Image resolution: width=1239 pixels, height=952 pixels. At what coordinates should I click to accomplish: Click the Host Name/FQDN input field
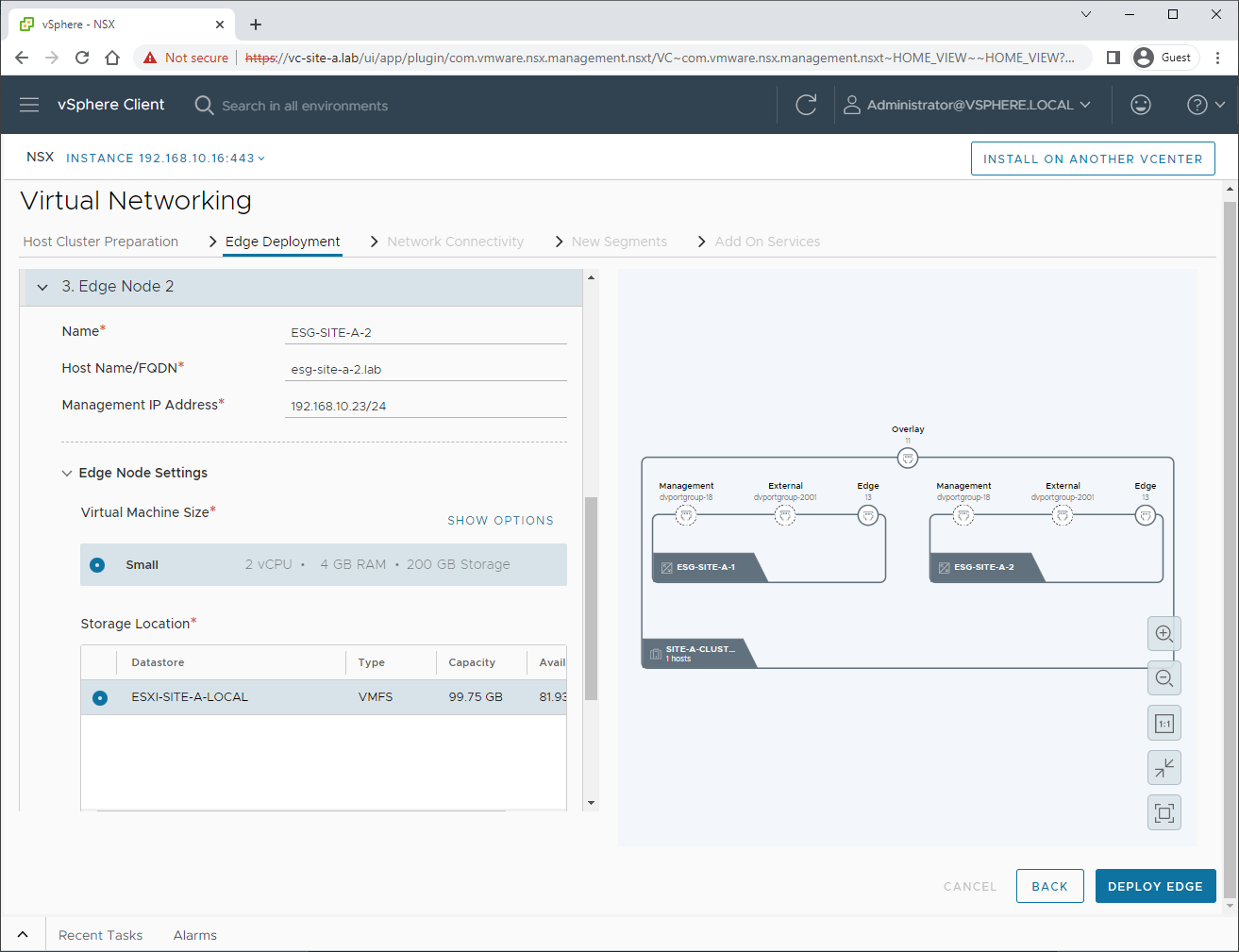(426, 369)
